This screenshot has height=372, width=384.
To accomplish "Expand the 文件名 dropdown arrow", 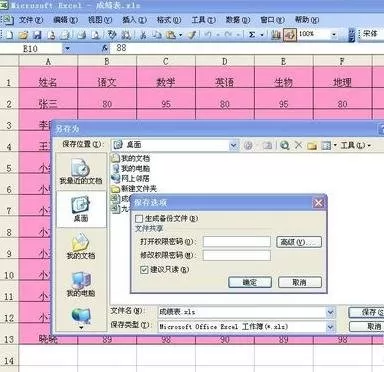I will coord(330,312).
